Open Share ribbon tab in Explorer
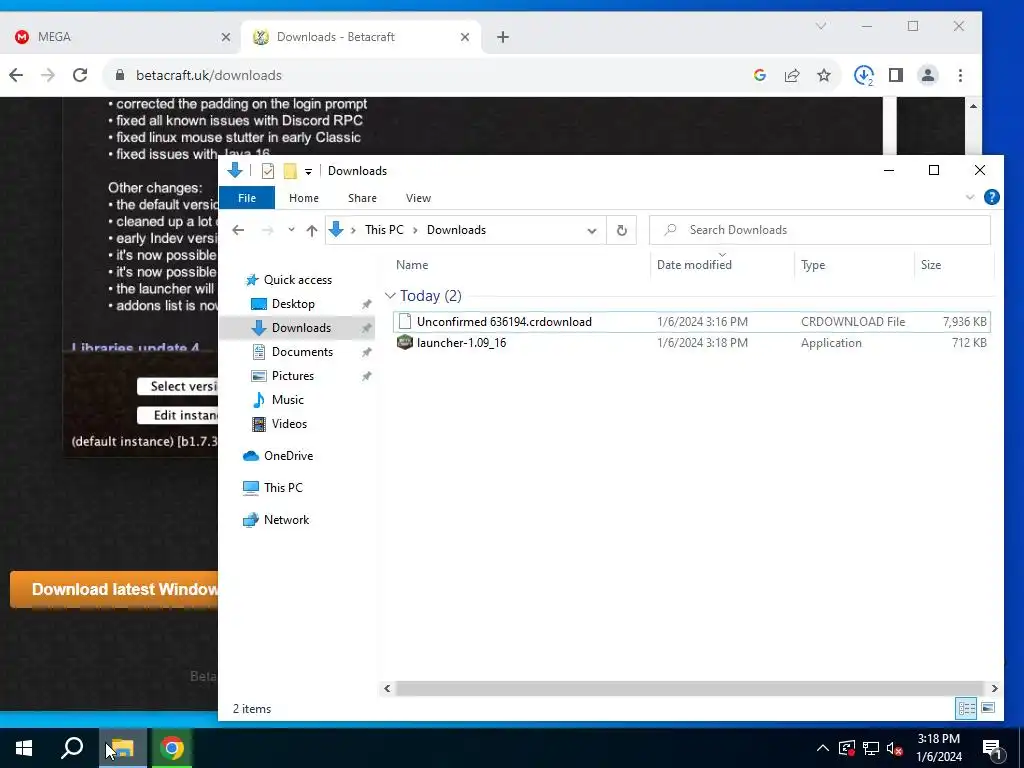1024x768 pixels. tap(362, 198)
